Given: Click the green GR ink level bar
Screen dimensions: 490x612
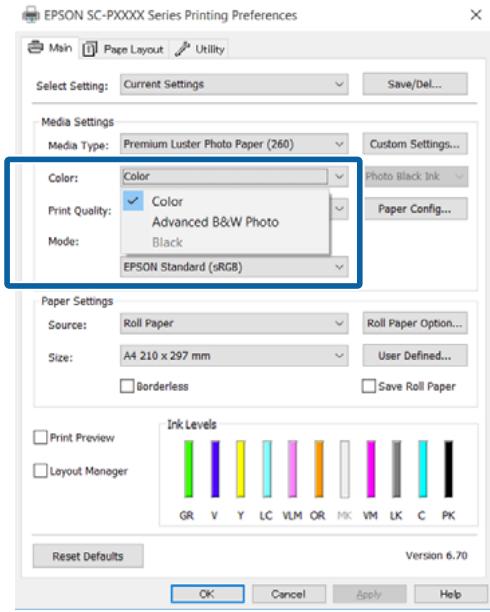Looking at the screenshot, I should 189,469.
